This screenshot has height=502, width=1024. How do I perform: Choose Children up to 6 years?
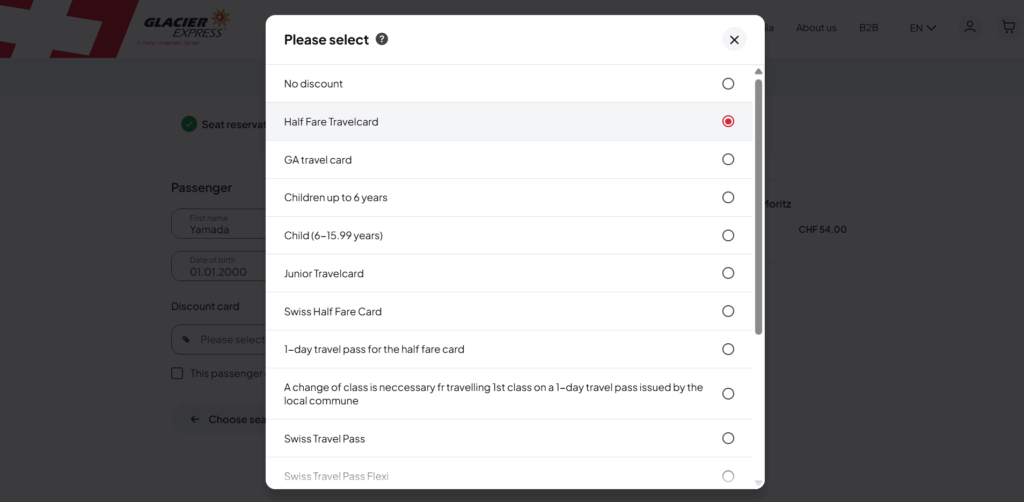tap(728, 197)
